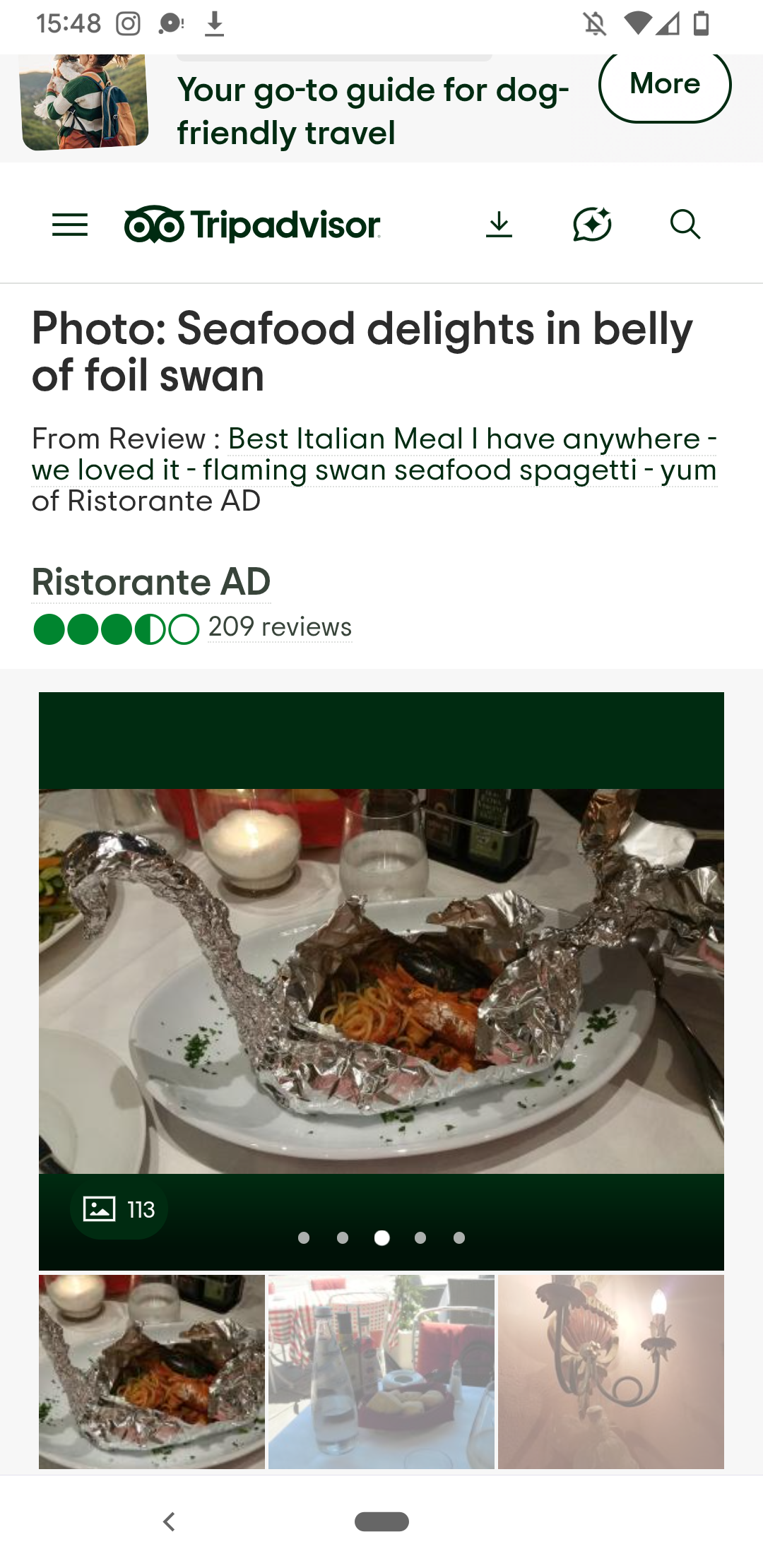763x1568 pixels.
Task: Open the foil swan thumbnail
Action: tap(152, 1372)
